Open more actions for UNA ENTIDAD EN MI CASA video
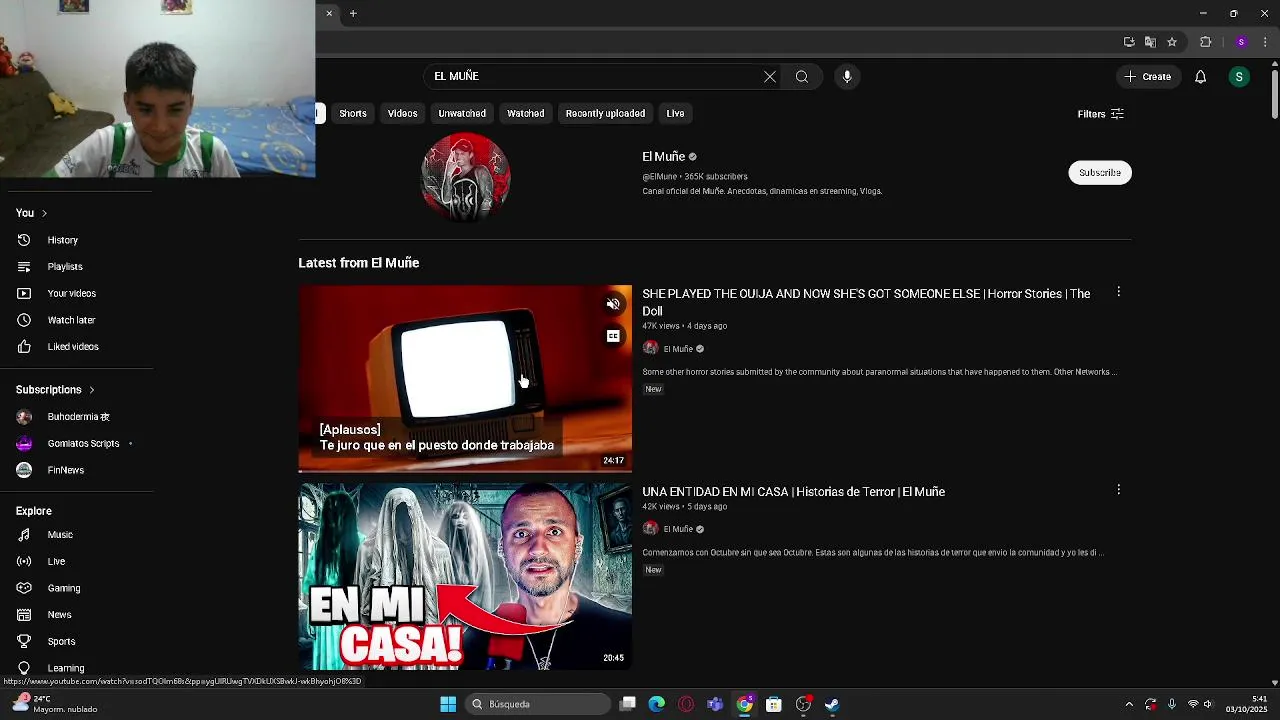This screenshot has width=1280, height=720. [1119, 490]
